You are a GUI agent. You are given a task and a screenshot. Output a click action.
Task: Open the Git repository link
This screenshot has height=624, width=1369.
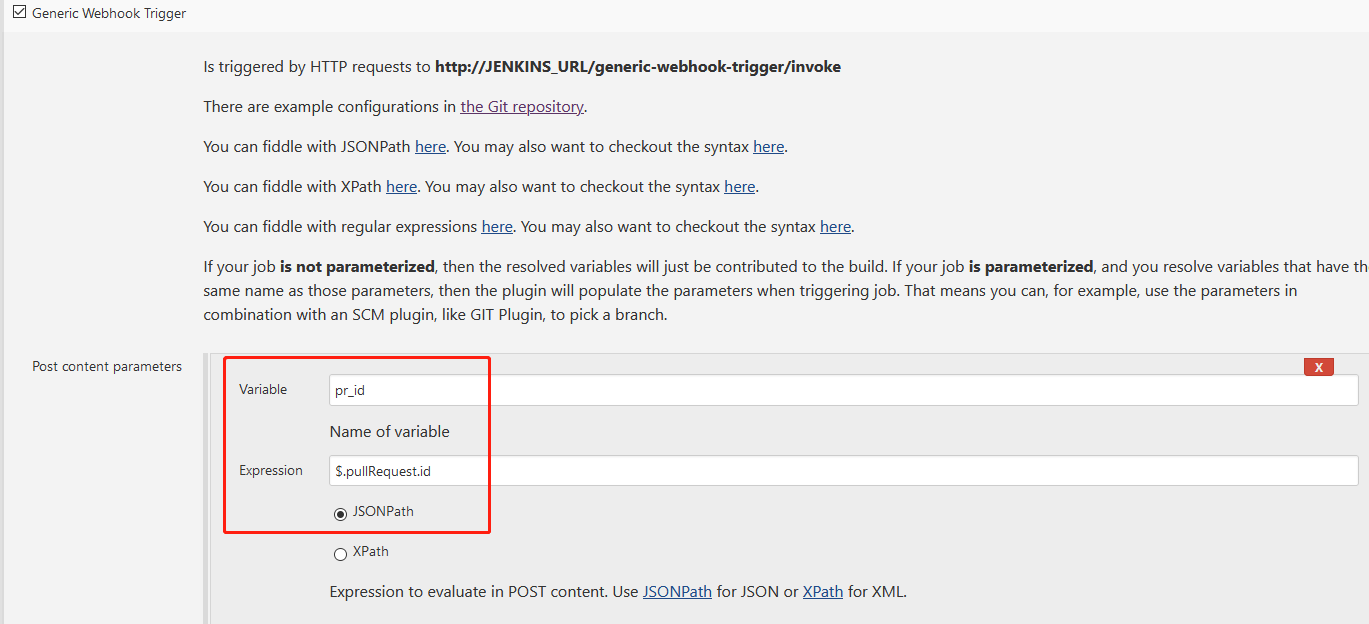522,106
